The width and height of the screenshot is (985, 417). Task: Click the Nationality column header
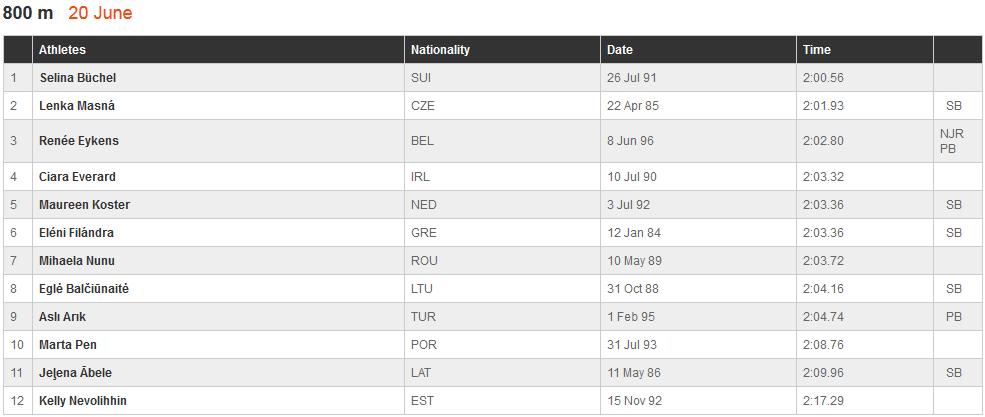point(440,50)
